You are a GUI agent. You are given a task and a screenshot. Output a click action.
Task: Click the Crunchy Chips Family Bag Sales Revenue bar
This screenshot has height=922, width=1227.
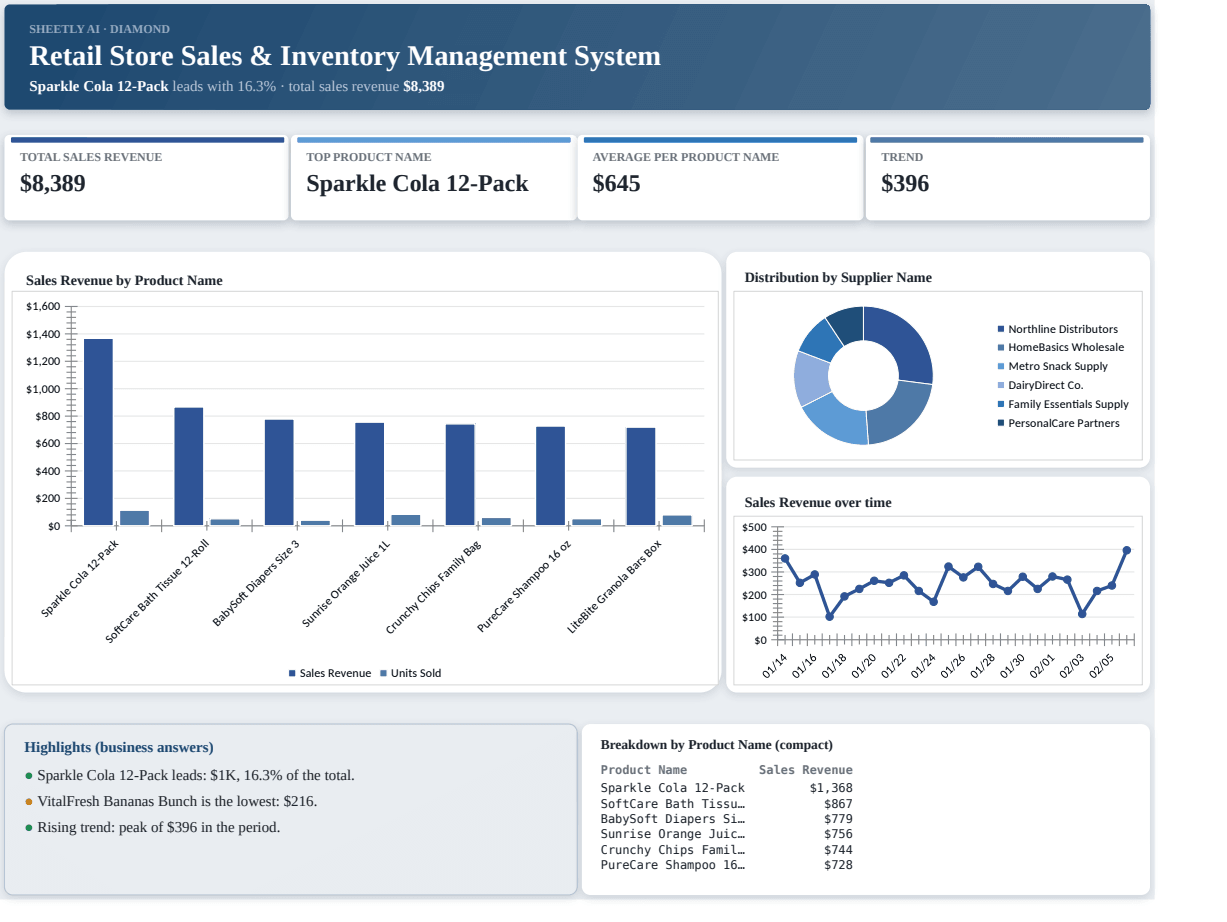pos(460,475)
